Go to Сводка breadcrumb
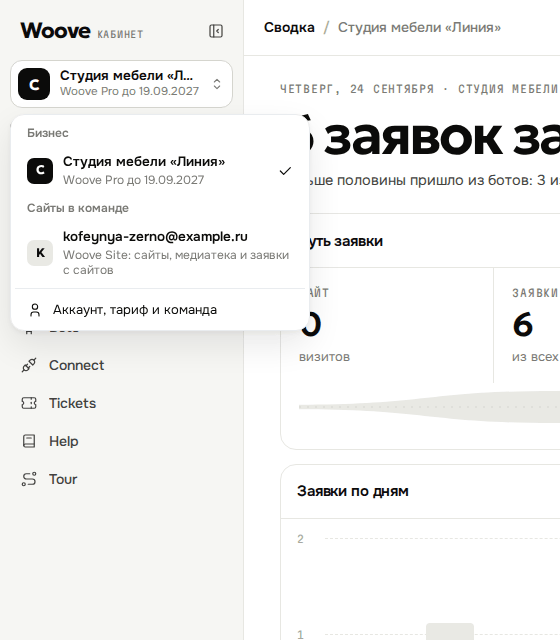 click(289, 27)
